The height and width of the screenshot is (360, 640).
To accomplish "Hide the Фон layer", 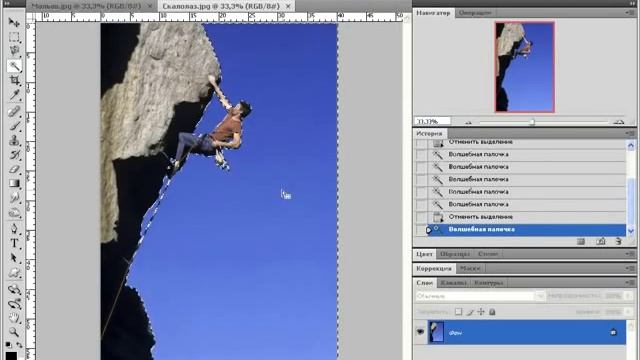I will click(420, 332).
